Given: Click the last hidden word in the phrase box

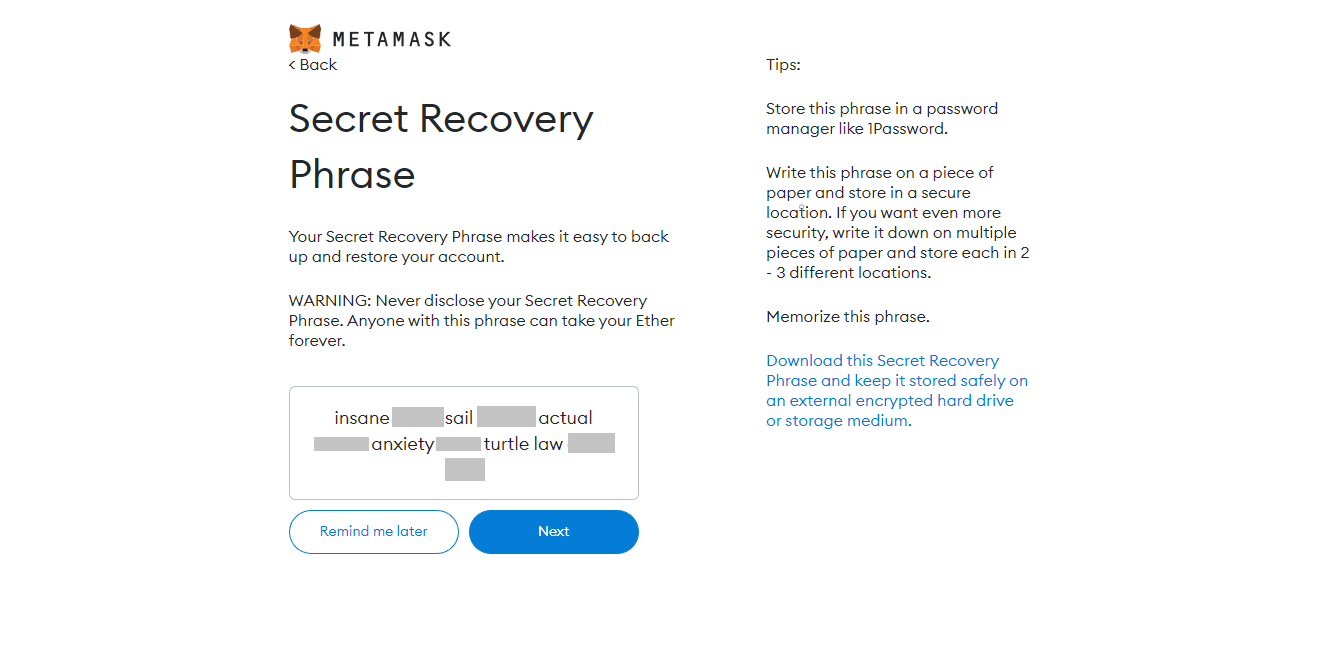Looking at the screenshot, I should (464, 469).
